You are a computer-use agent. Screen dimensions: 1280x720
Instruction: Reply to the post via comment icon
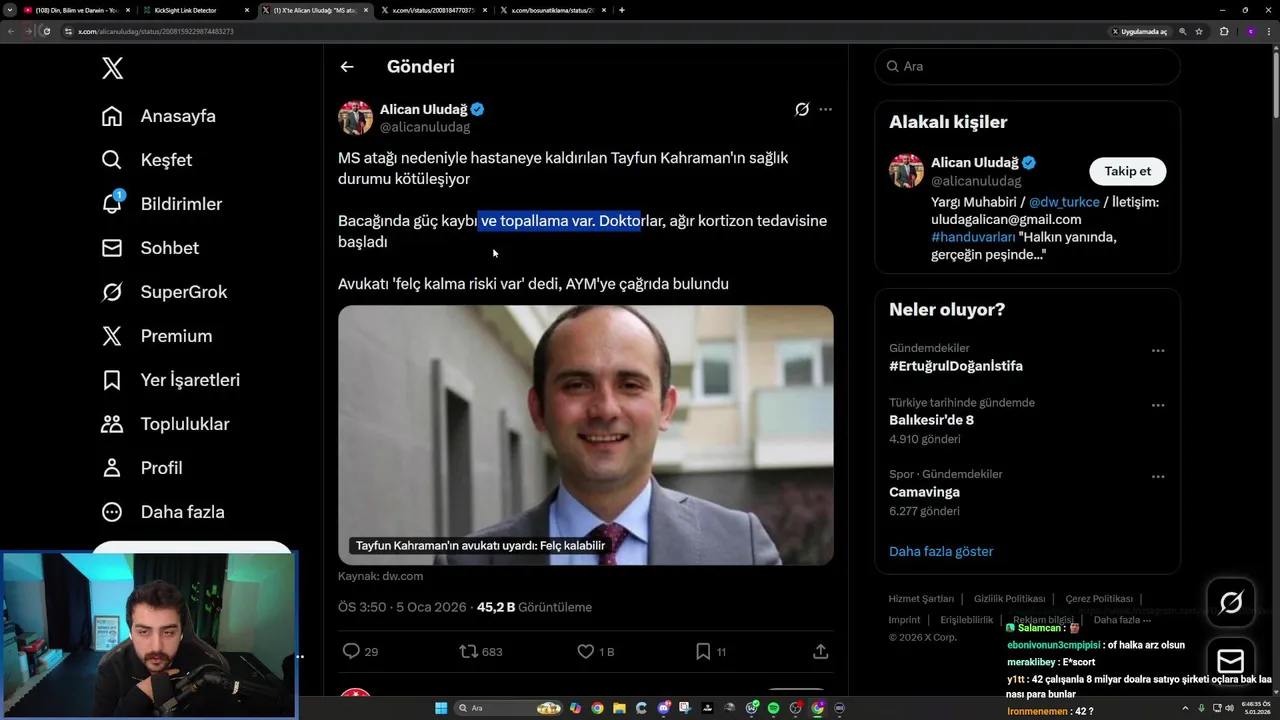[351, 651]
